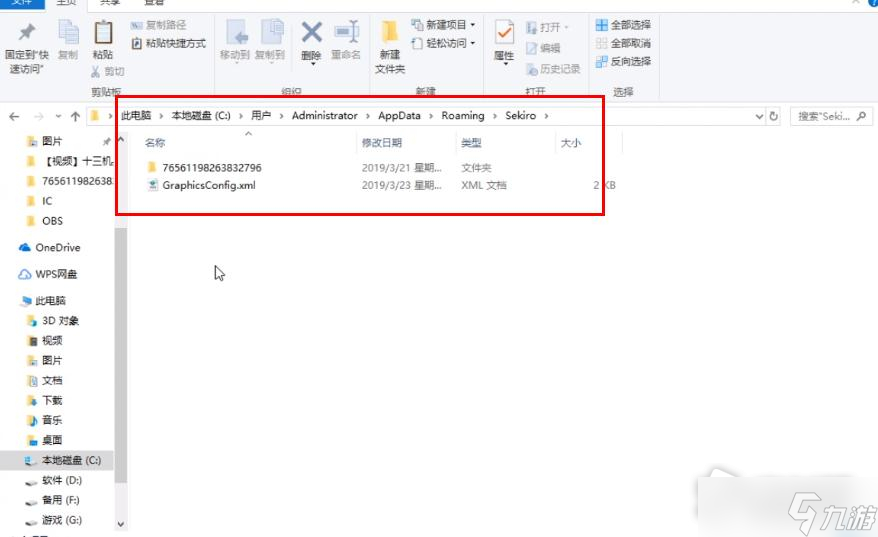Click 本地磁盘 (C:) in the breadcrumb

(201, 115)
